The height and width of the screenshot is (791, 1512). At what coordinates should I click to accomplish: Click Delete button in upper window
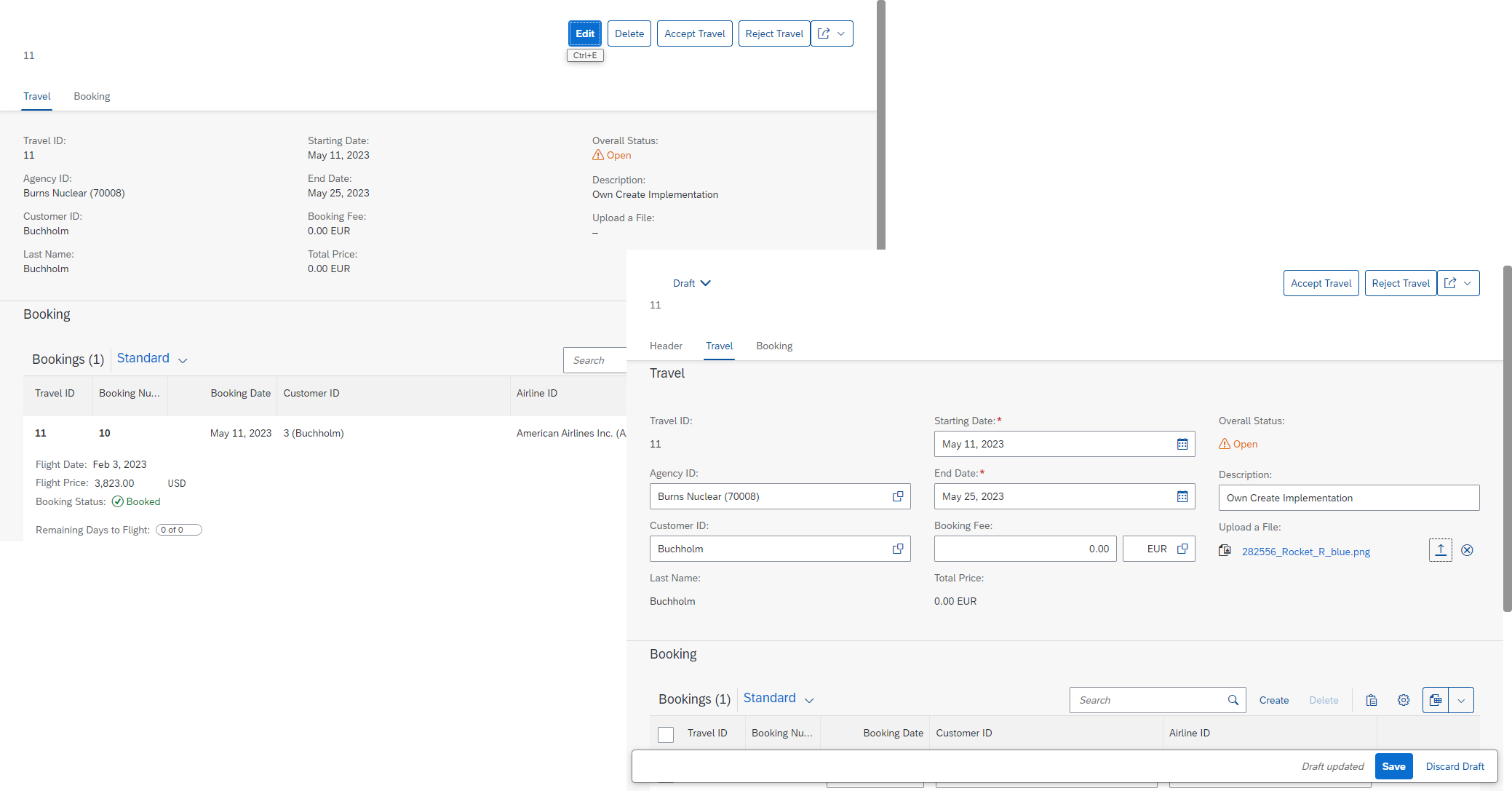pos(629,33)
